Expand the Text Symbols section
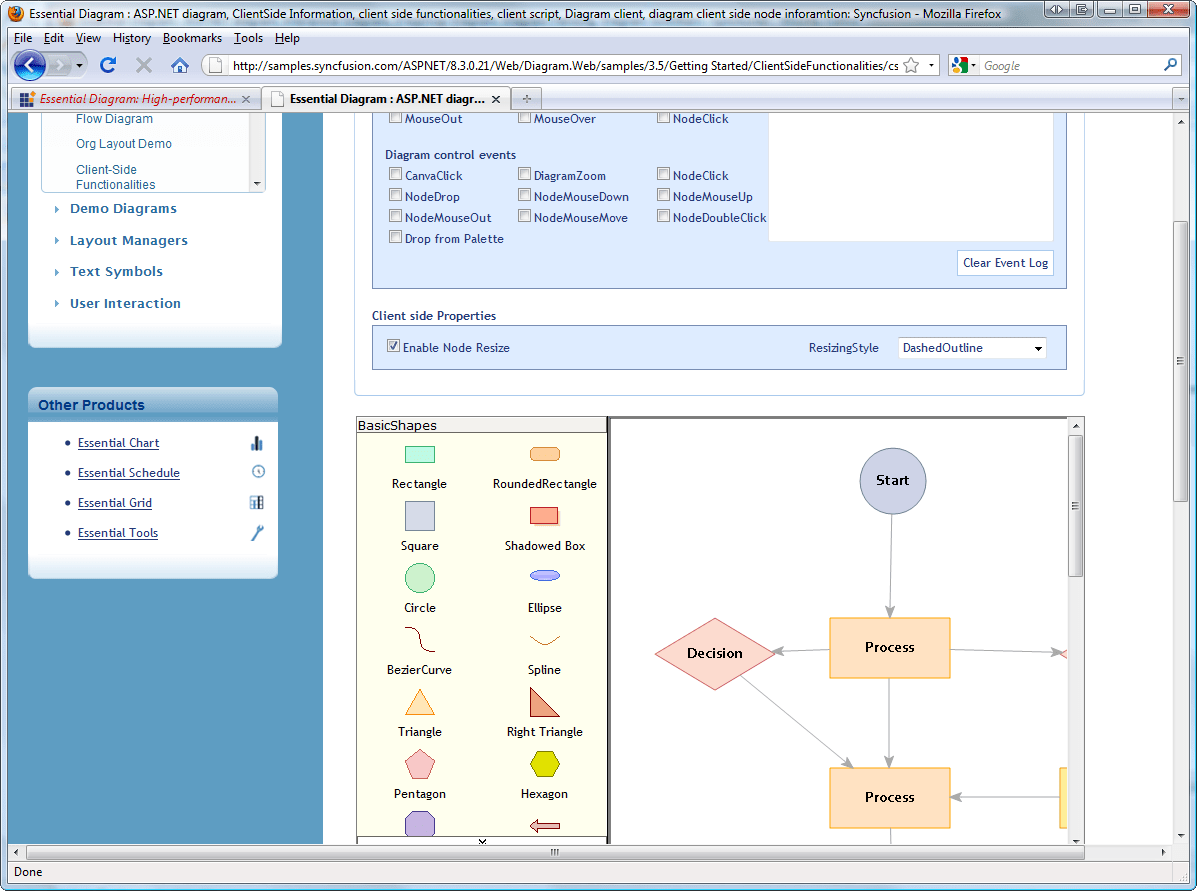Image resolution: width=1197 pixels, height=891 pixels. click(x=116, y=272)
